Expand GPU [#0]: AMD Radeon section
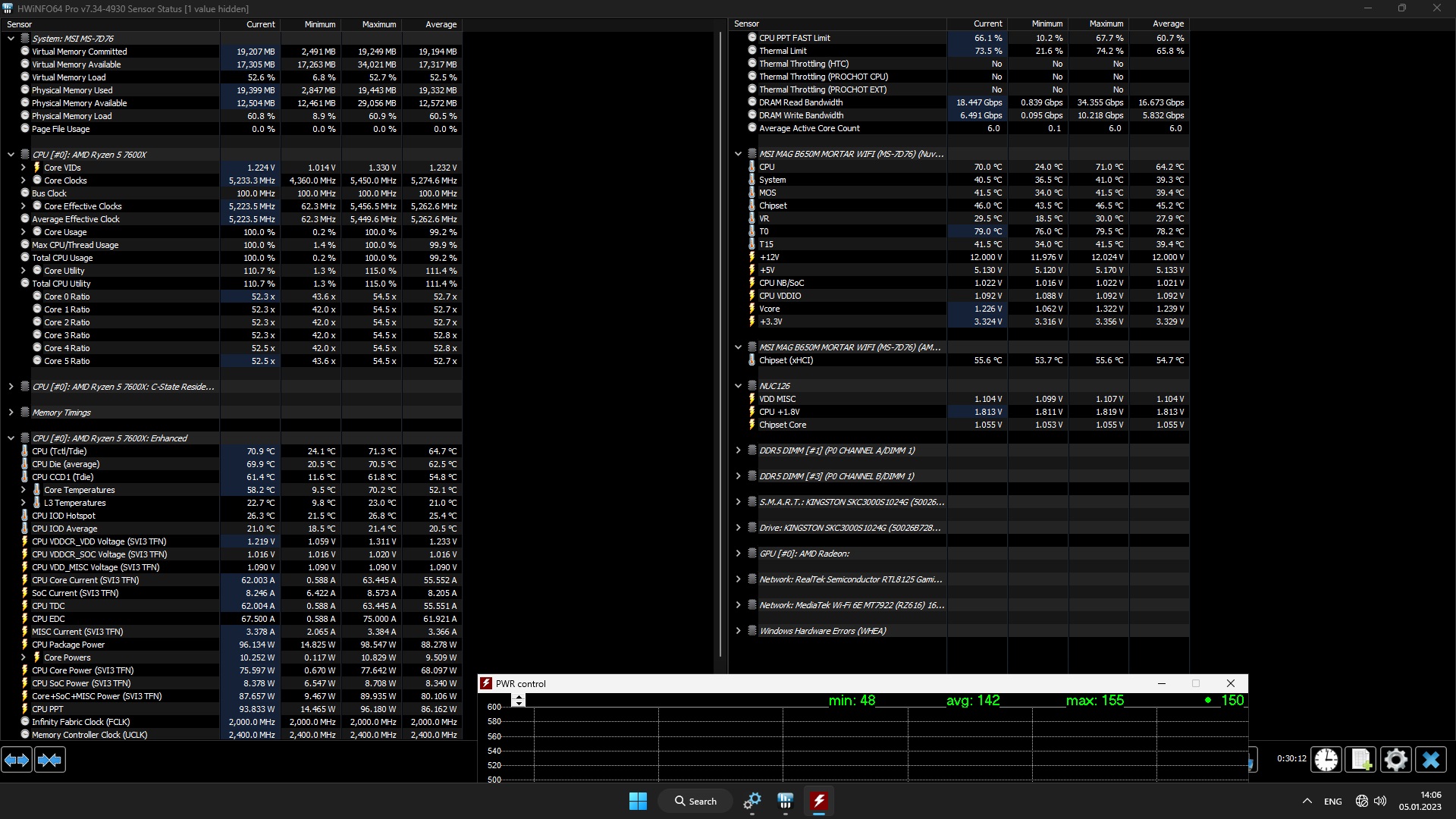This screenshot has height=819, width=1456. pyautogui.click(x=738, y=554)
